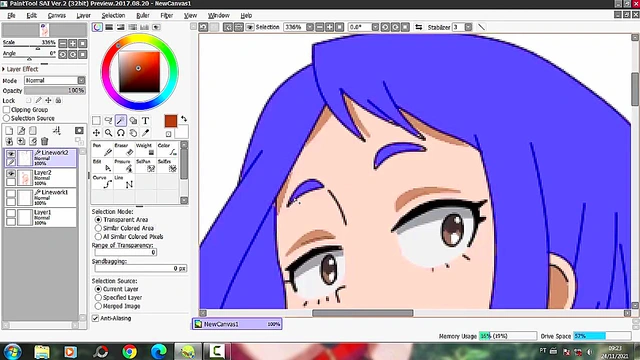The image size is (640, 360).
Task: Show the RGB slider panel
Action: (x=109, y=27)
